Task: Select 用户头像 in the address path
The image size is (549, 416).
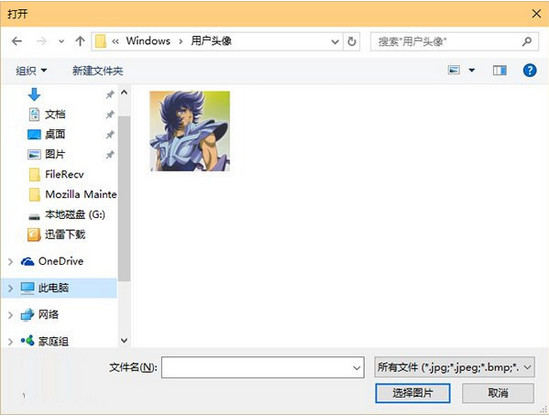Action: click(211, 41)
